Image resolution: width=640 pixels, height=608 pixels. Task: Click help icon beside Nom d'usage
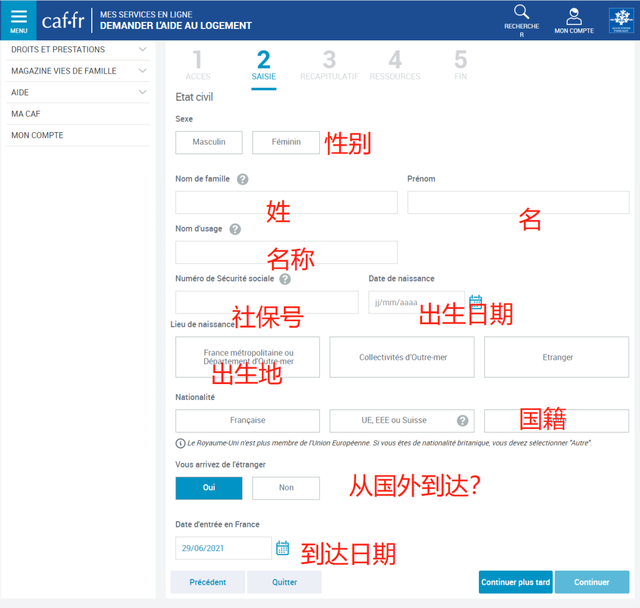tap(235, 229)
